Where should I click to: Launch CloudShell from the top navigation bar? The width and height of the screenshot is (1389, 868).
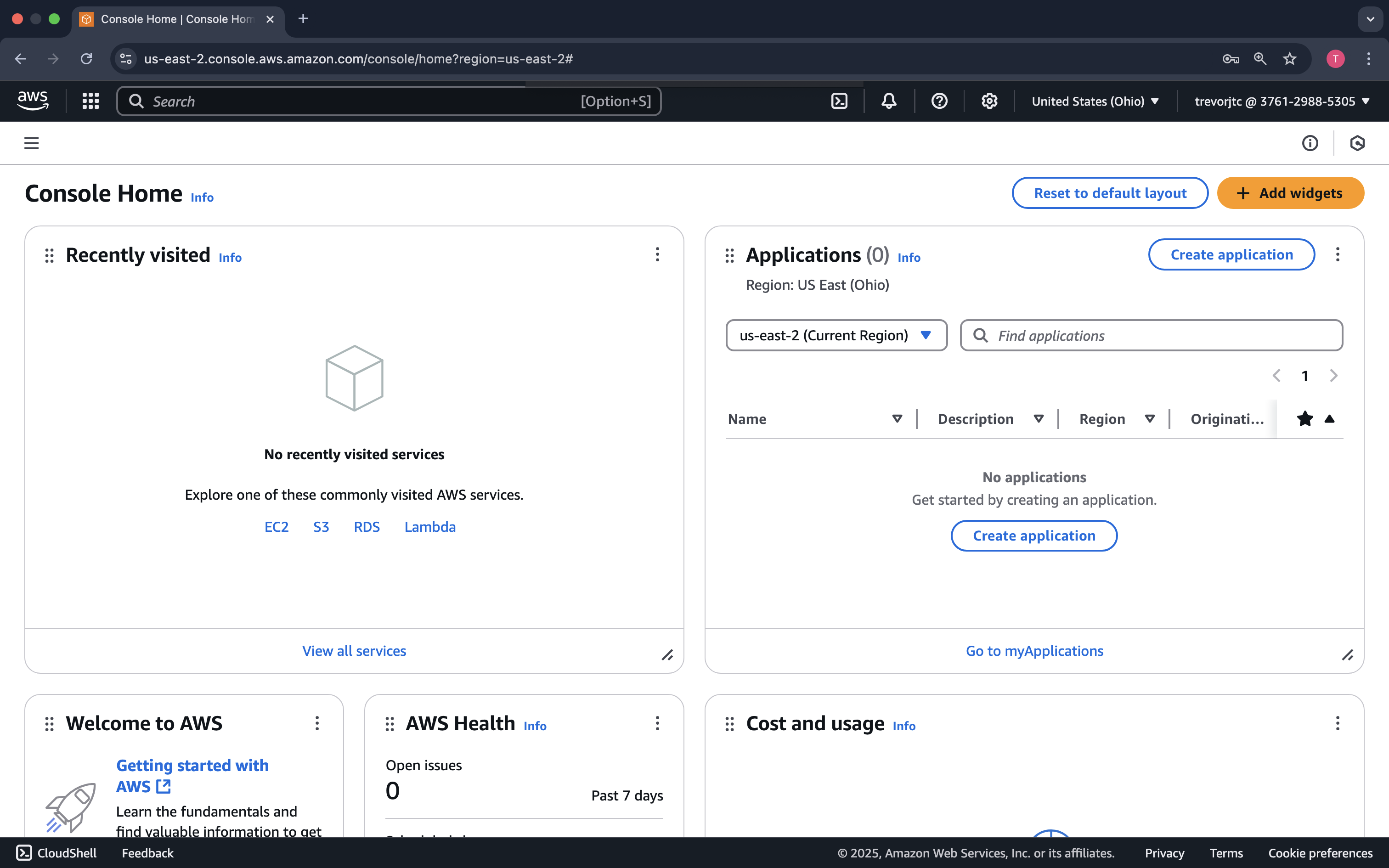coord(839,101)
